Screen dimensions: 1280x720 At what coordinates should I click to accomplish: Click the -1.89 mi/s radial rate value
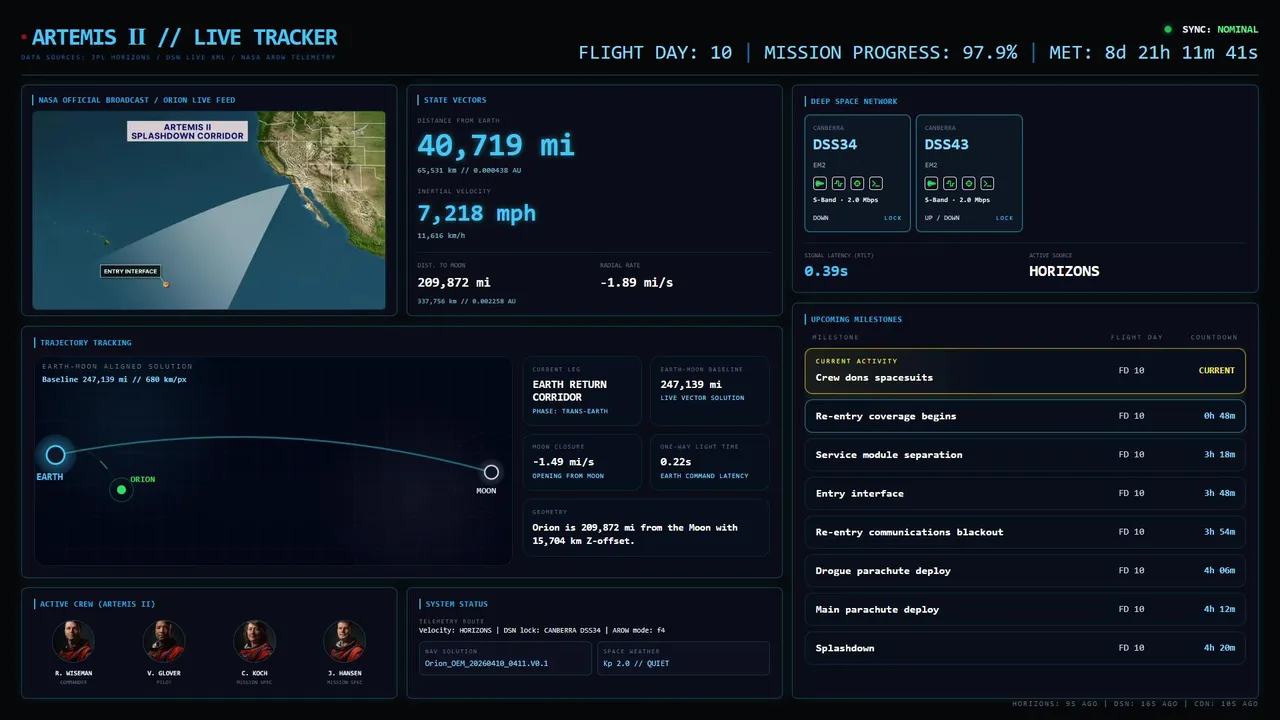tap(636, 283)
